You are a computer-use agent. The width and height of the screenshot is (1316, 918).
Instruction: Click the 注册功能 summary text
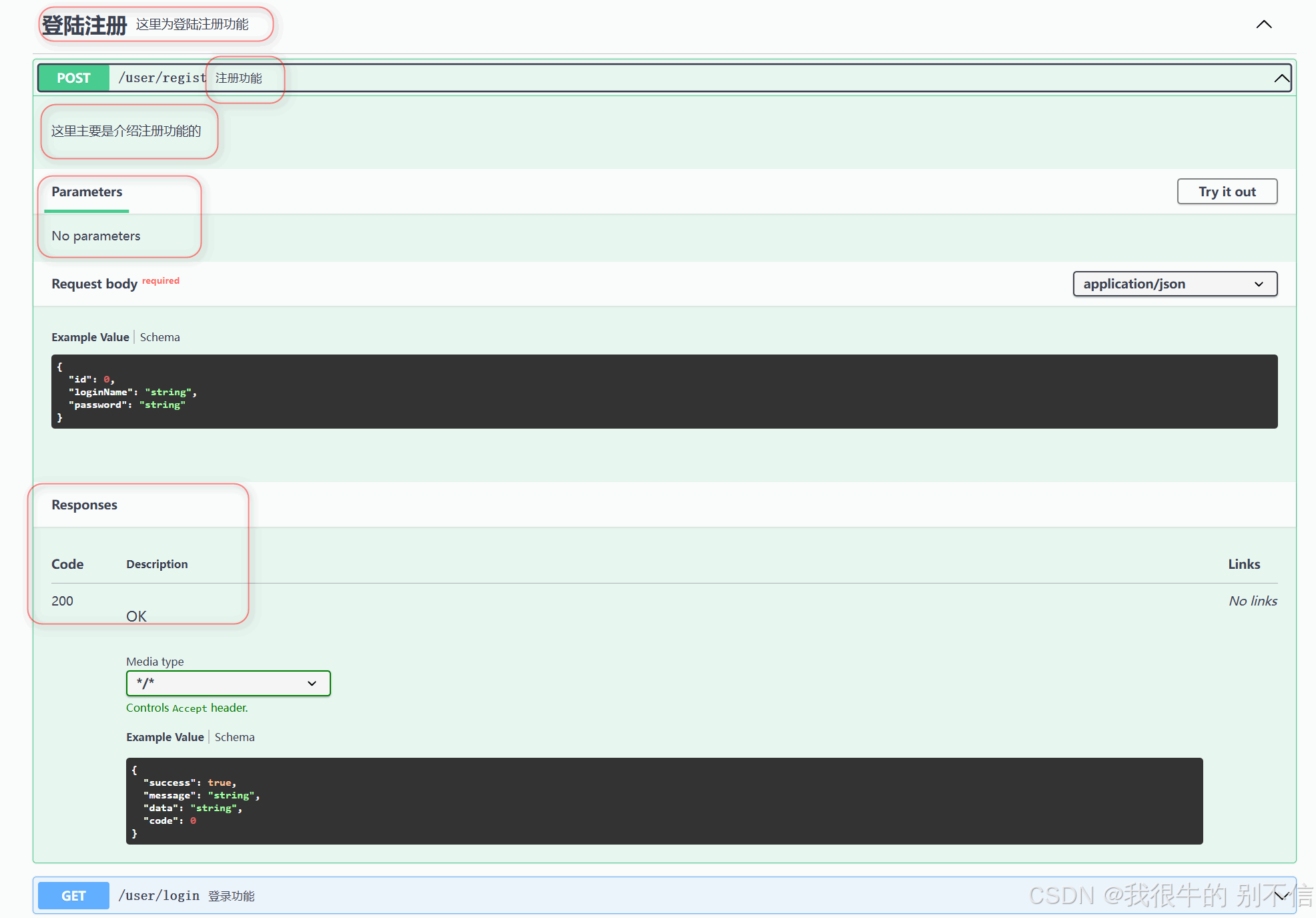coord(238,78)
